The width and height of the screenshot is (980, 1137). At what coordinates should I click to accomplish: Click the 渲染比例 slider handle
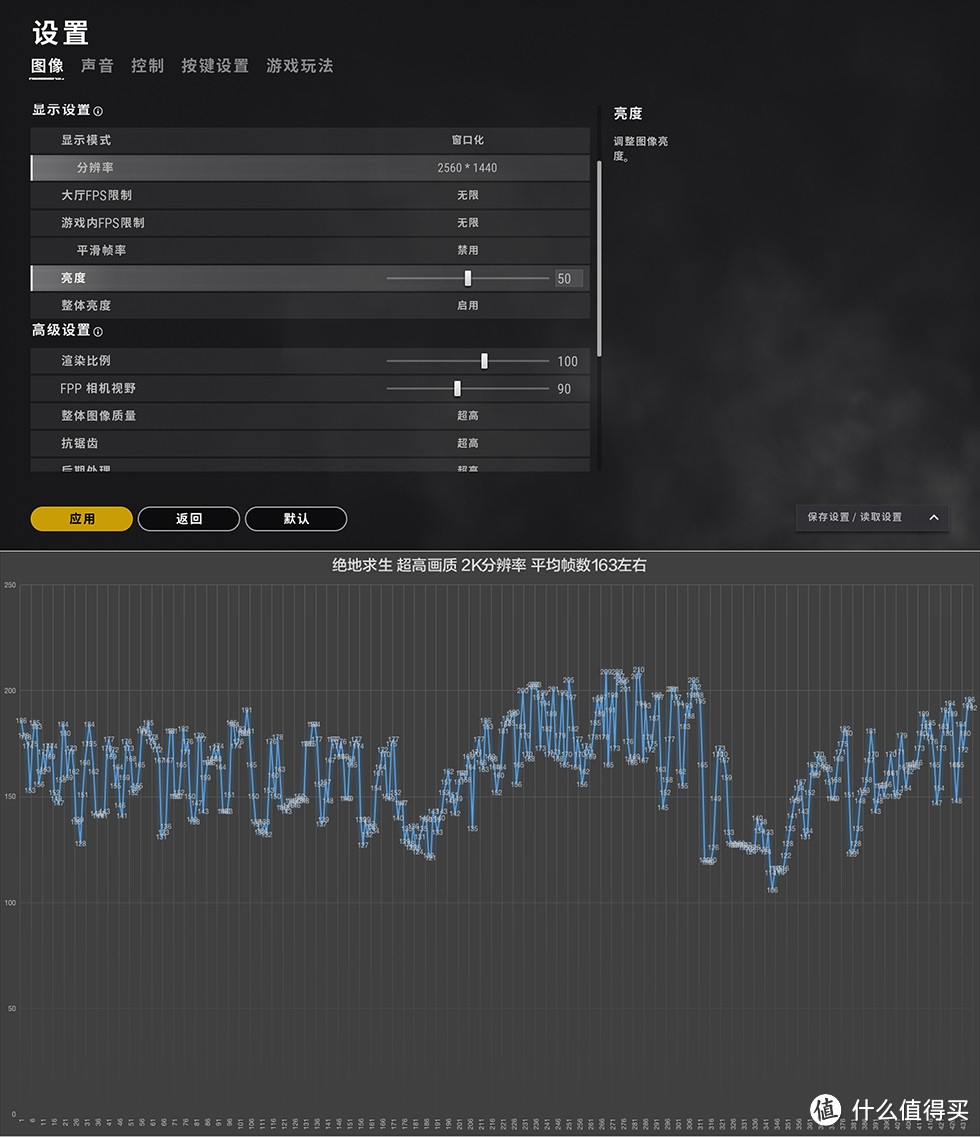[484, 360]
